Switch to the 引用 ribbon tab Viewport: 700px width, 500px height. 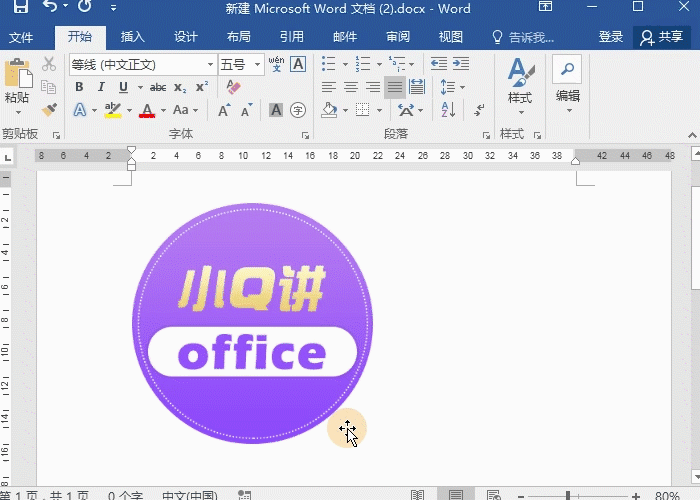pos(292,37)
